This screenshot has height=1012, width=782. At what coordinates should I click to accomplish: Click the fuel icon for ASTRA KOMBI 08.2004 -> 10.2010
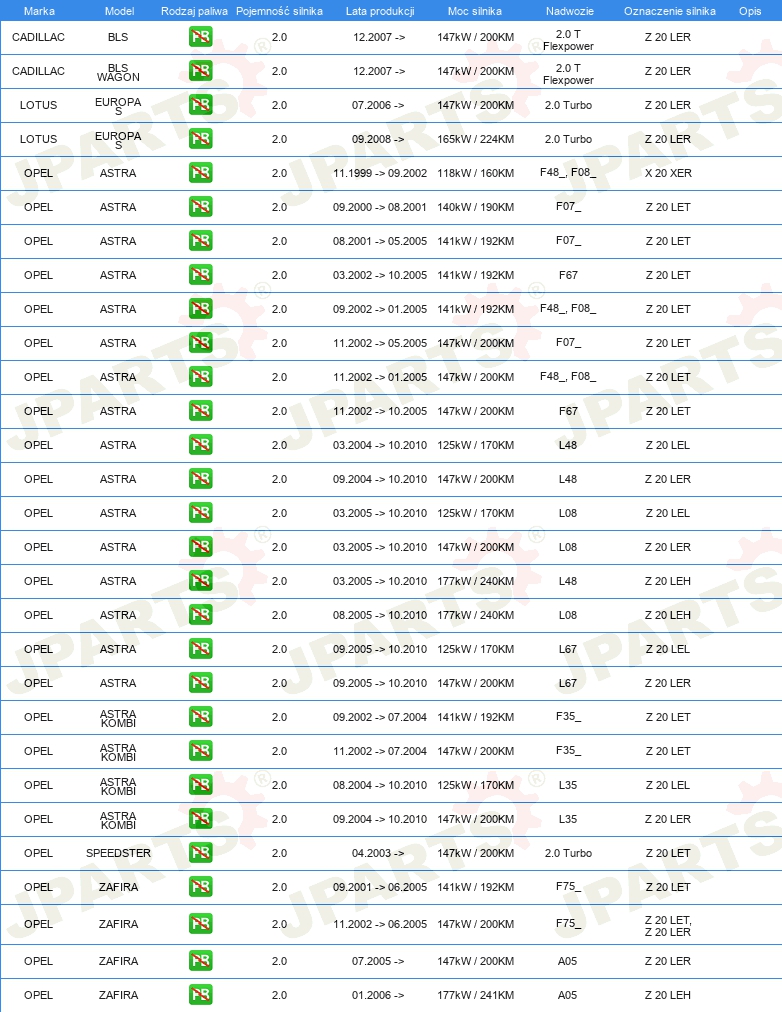click(x=201, y=785)
